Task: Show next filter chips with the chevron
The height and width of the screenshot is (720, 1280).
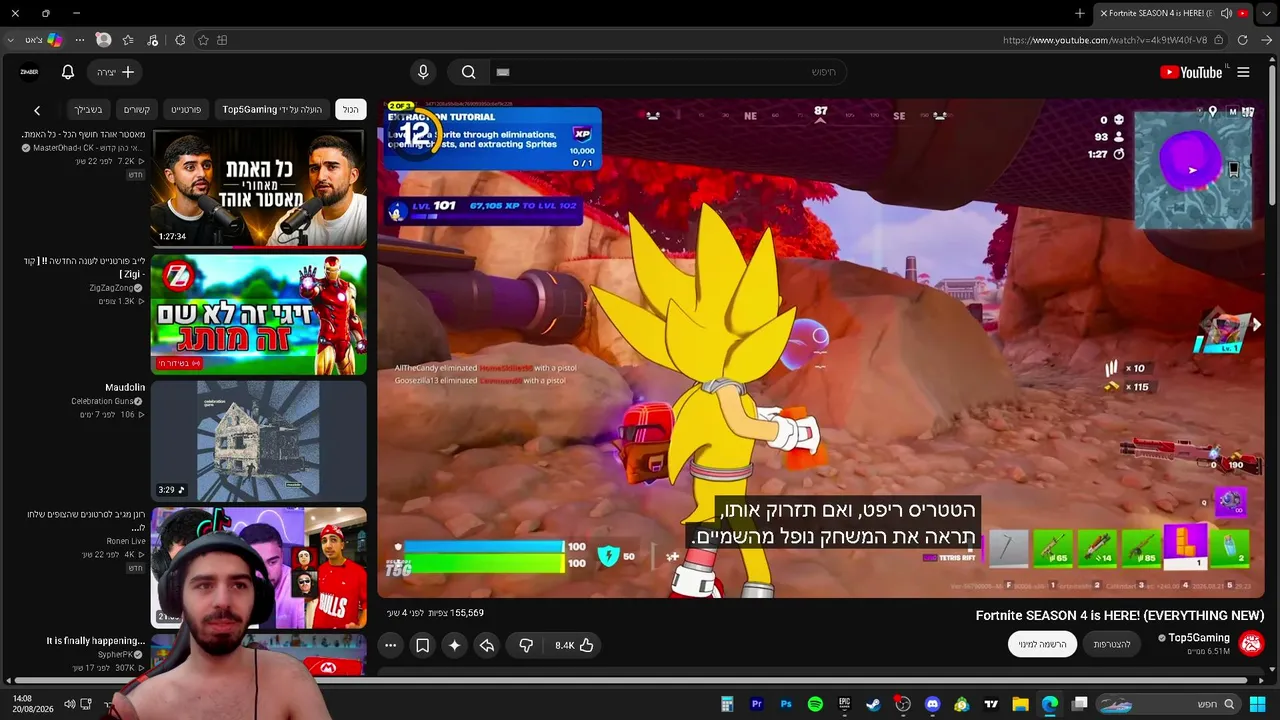Action: (37, 110)
